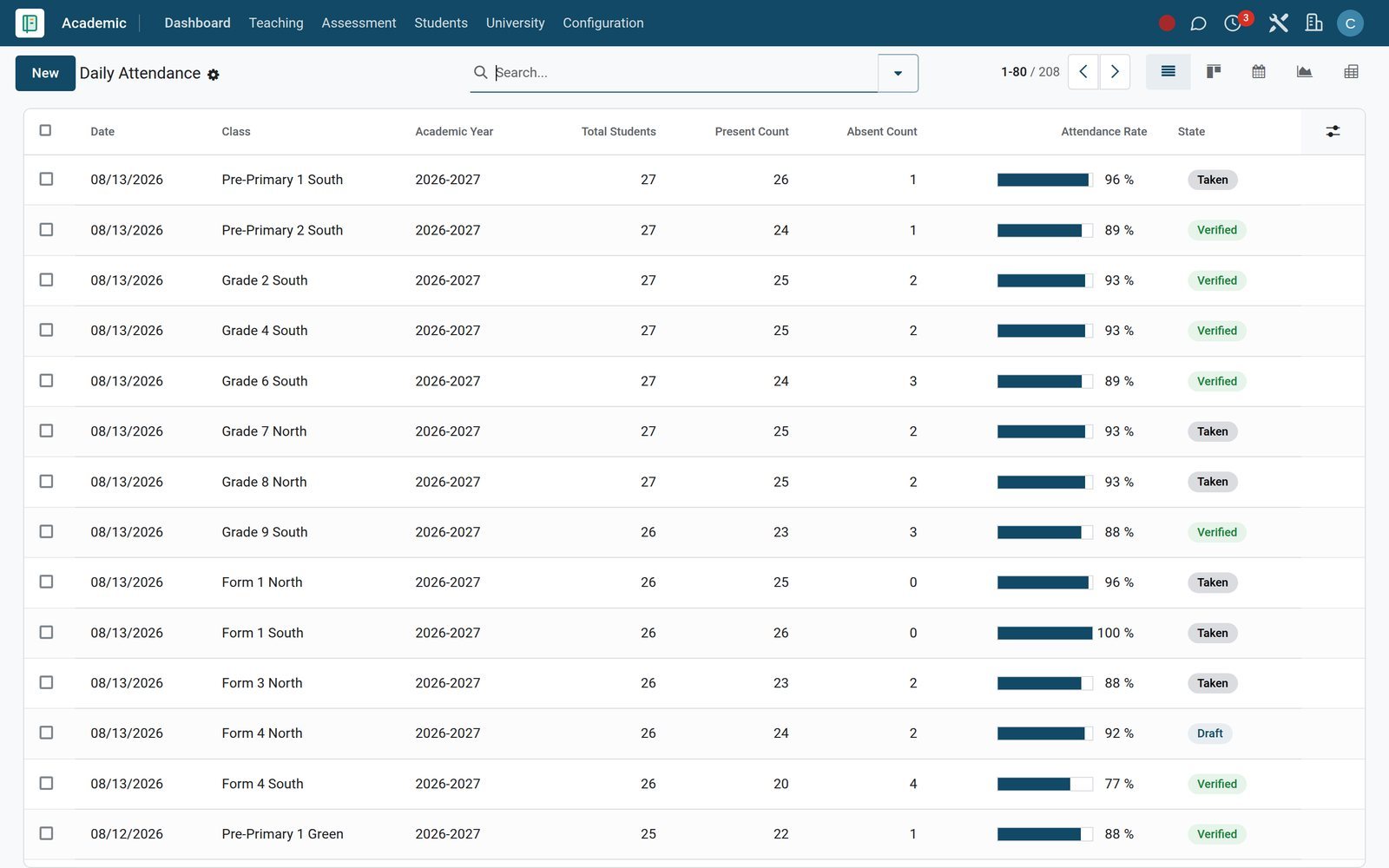Image resolution: width=1389 pixels, height=868 pixels.
Task: Switch to pivot table view
Action: click(1351, 72)
